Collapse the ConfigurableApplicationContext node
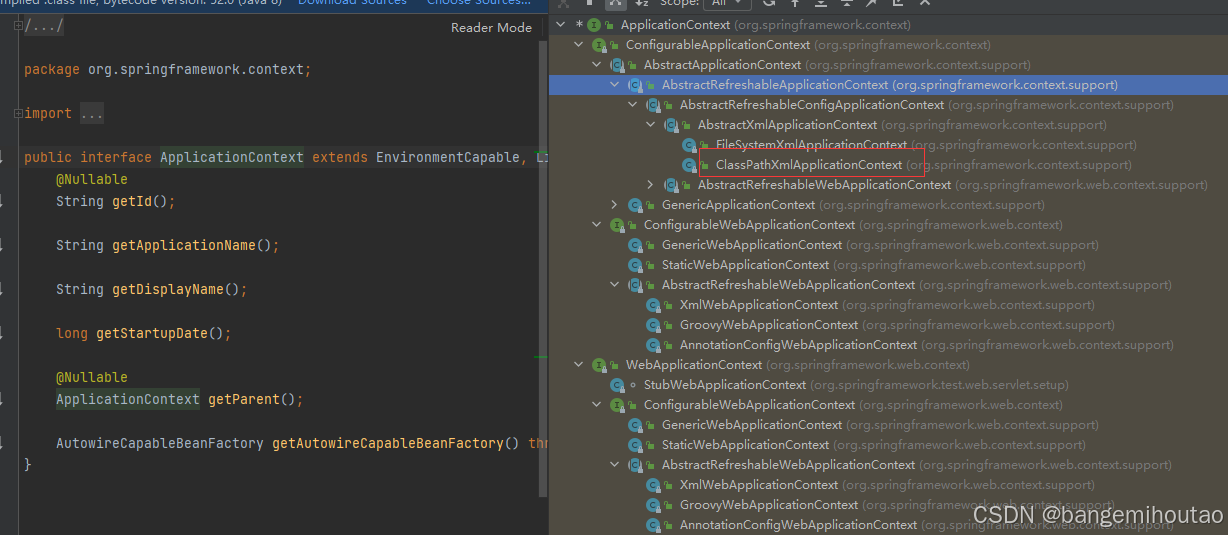This screenshot has width=1228, height=535. click(579, 45)
